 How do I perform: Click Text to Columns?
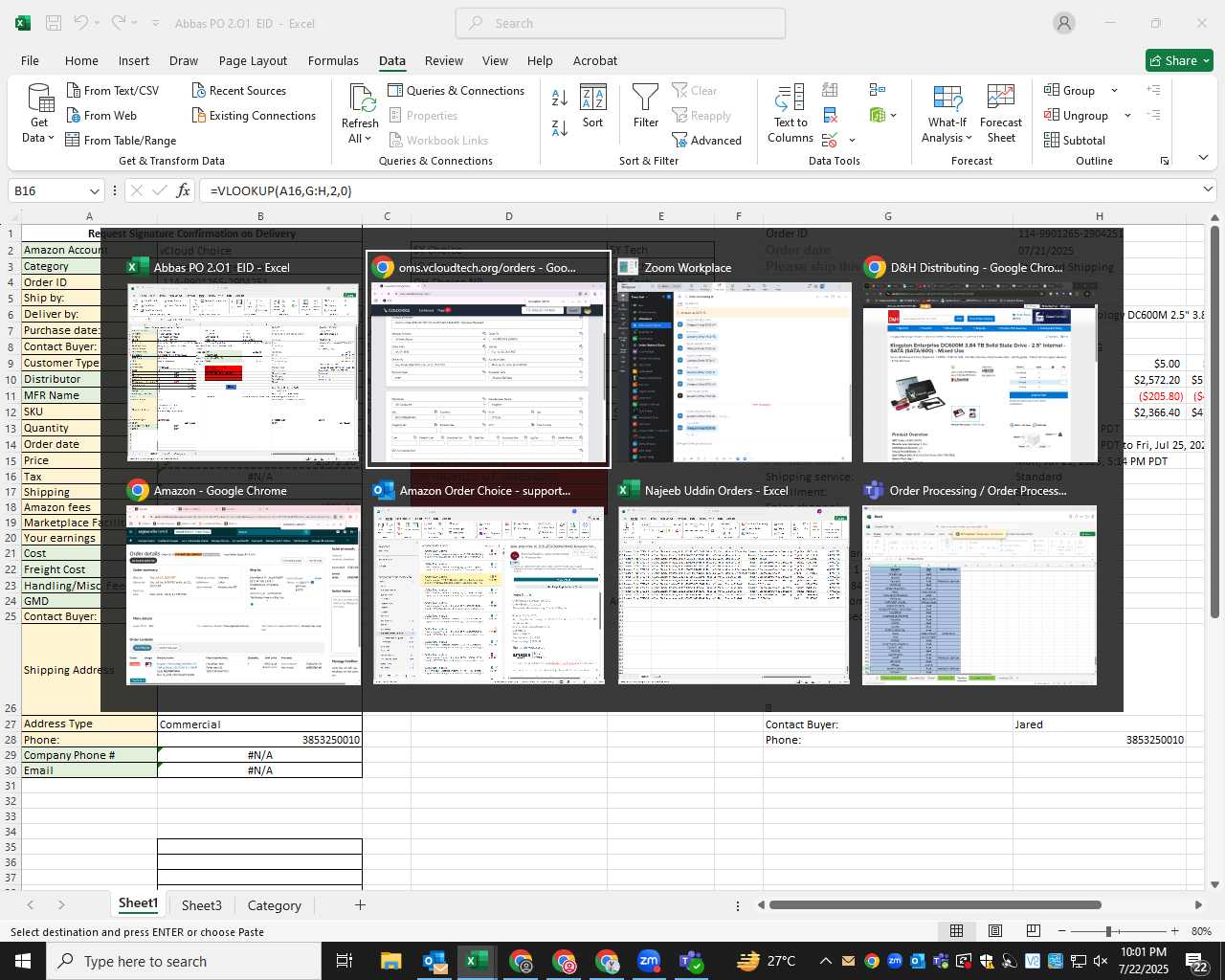pos(791,113)
